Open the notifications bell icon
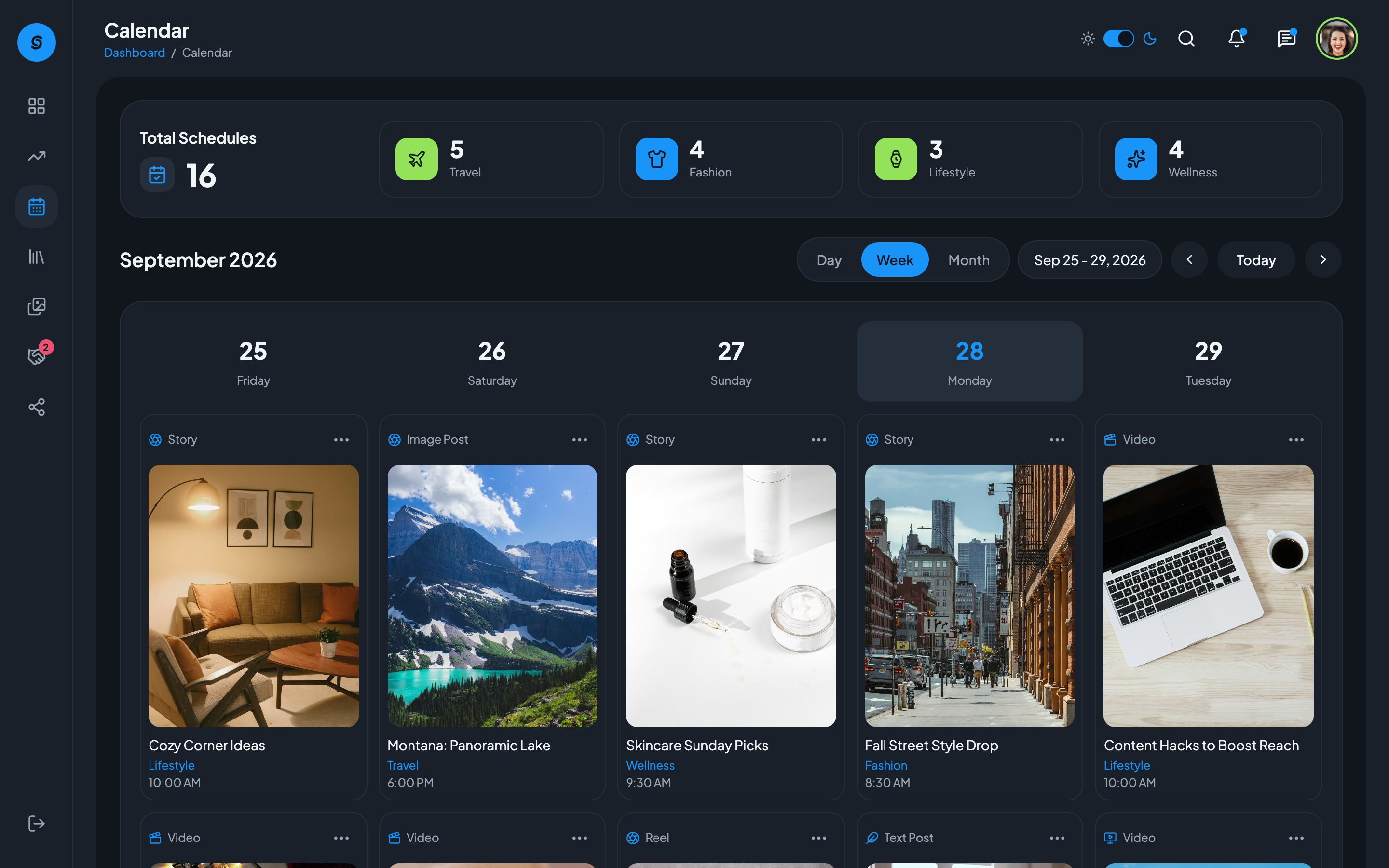This screenshot has height=868, width=1389. [1236, 39]
